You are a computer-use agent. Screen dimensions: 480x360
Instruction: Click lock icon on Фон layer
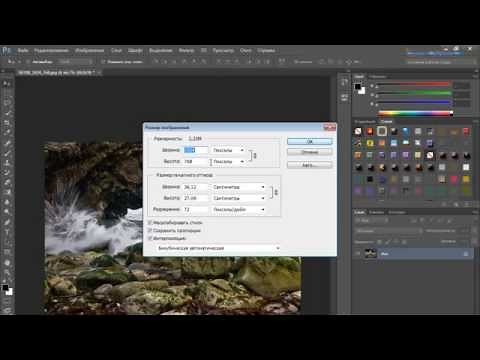tap(466, 254)
